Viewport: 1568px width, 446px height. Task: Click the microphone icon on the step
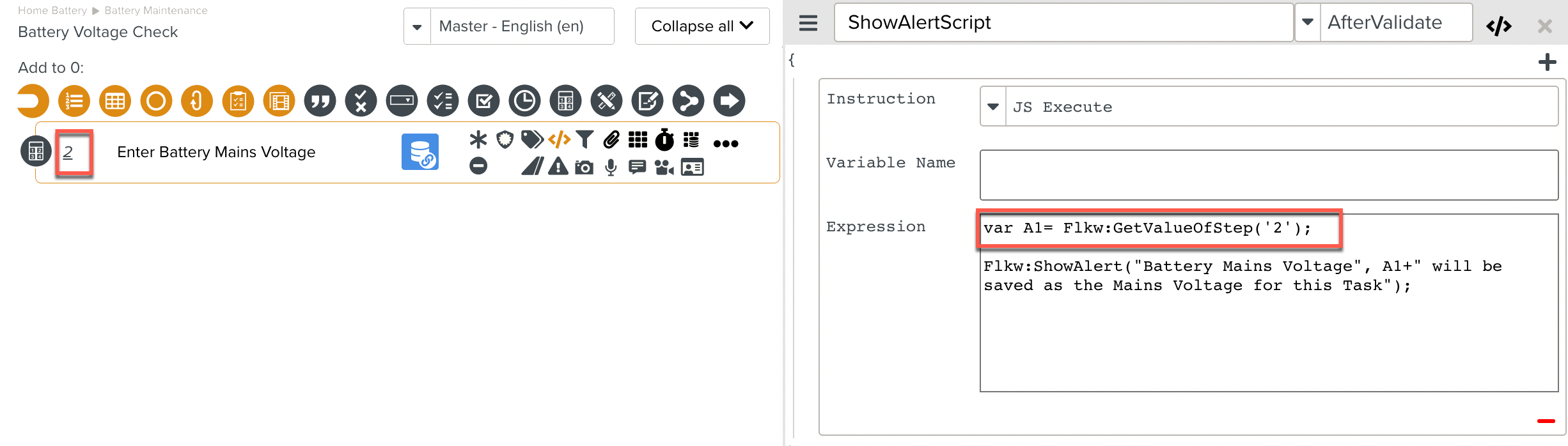611,167
